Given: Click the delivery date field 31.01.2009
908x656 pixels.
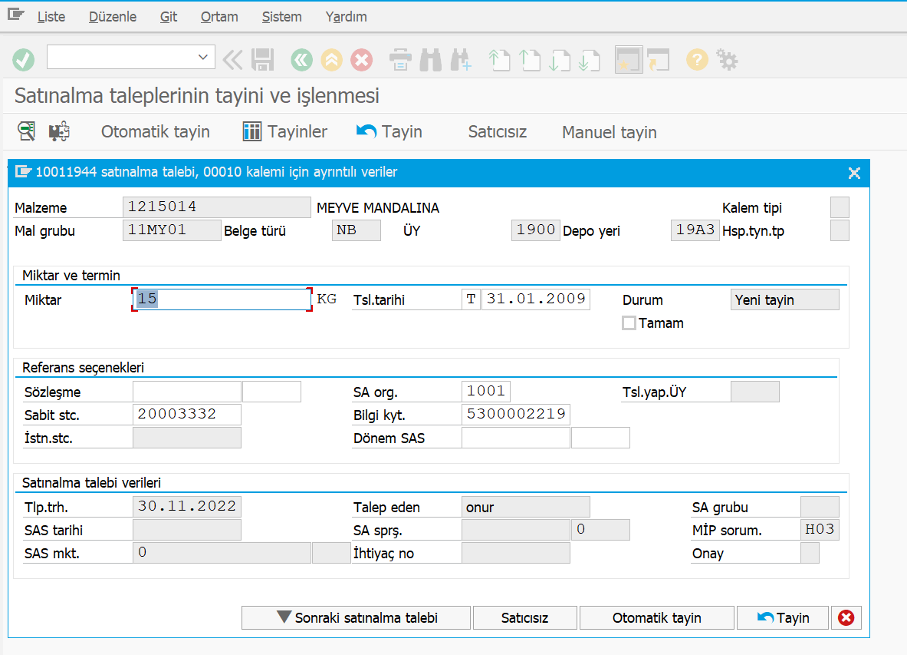Looking at the screenshot, I should pyautogui.click(x=536, y=299).
